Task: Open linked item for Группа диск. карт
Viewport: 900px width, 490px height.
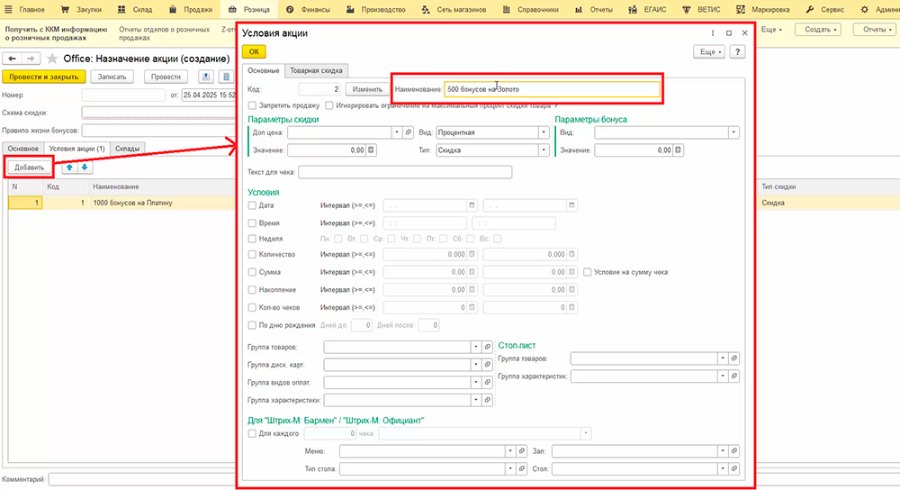Action: pyautogui.click(x=487, y=365)
